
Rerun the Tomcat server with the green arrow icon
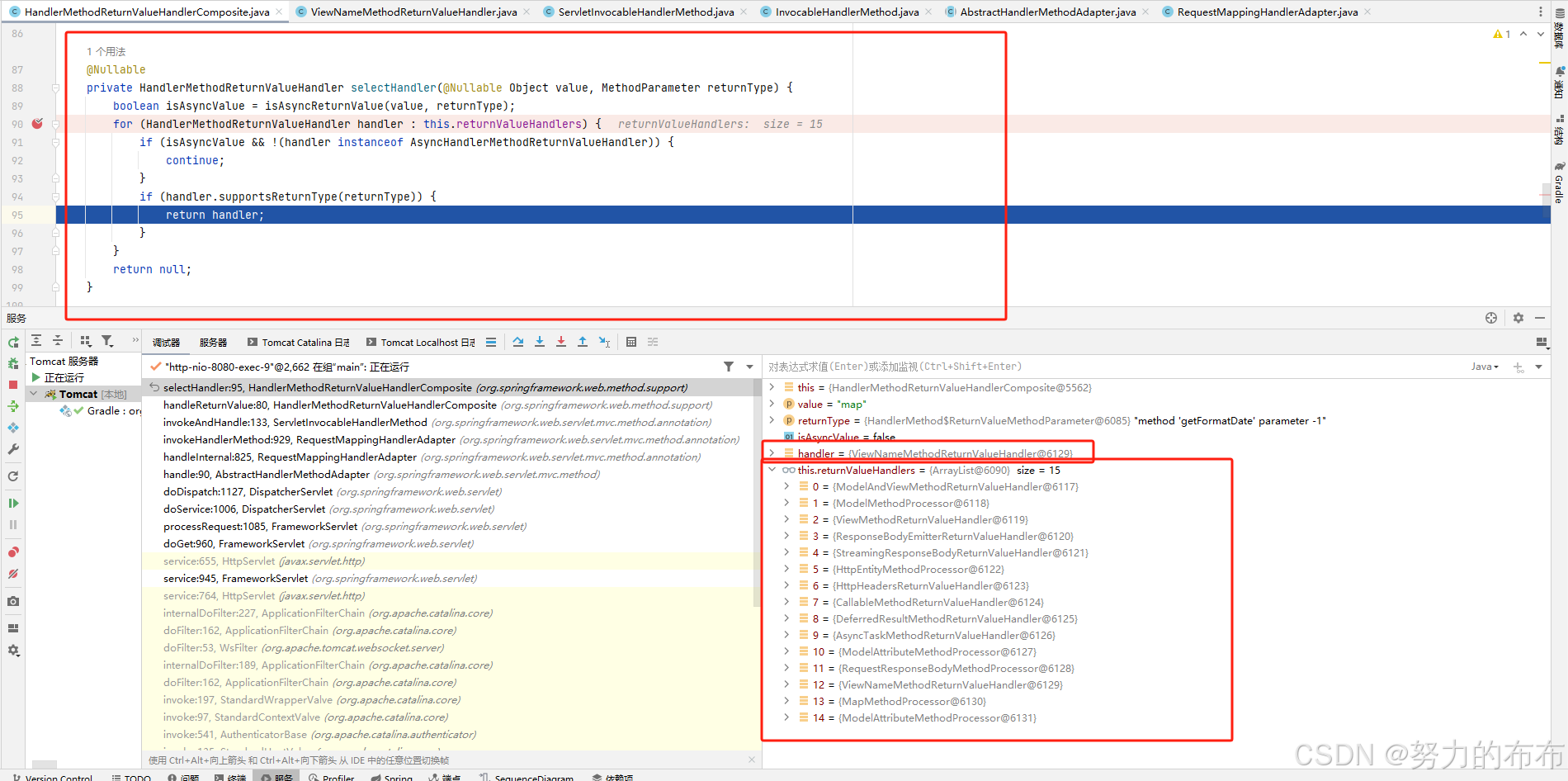pyautogui.click(x=13, y=342)
